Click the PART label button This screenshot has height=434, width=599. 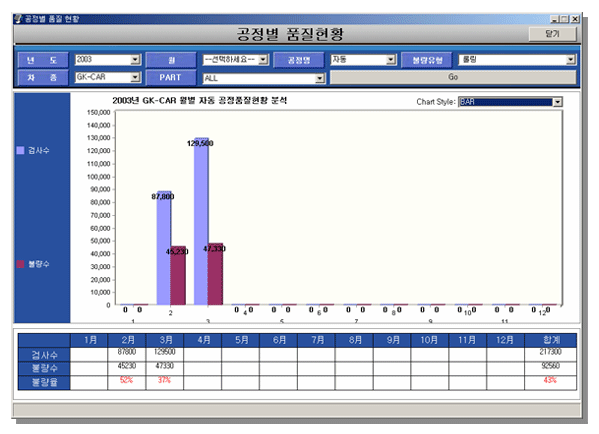(x=170, y=78)
